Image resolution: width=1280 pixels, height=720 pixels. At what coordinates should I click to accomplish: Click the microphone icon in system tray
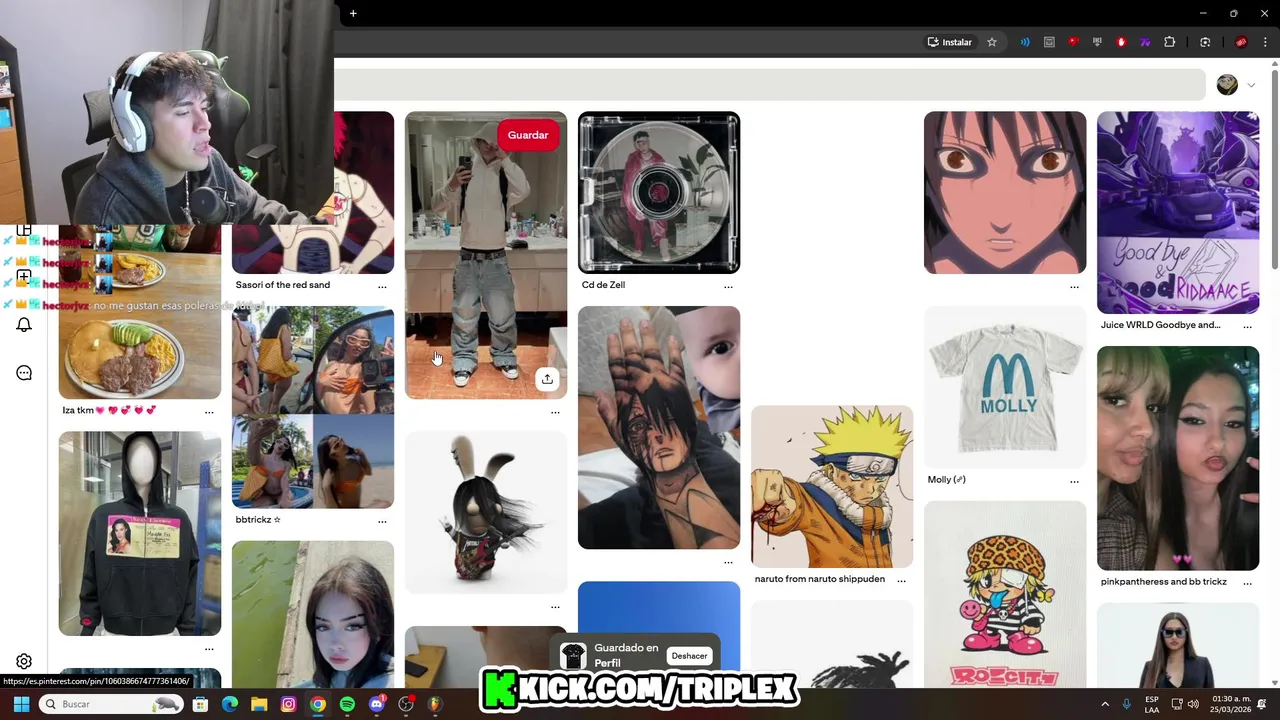(x=1127, y=704)
